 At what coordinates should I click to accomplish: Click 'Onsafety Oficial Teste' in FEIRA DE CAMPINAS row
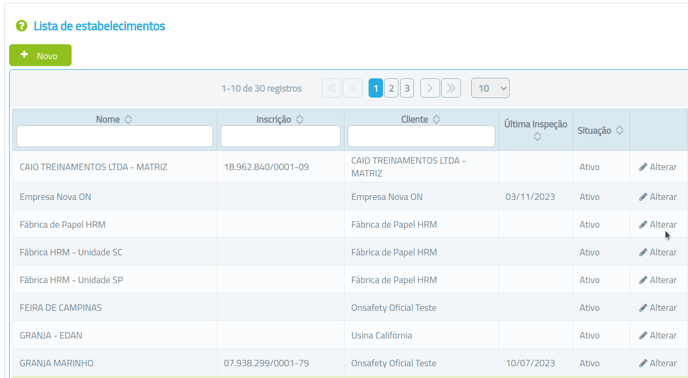(394, 308)
